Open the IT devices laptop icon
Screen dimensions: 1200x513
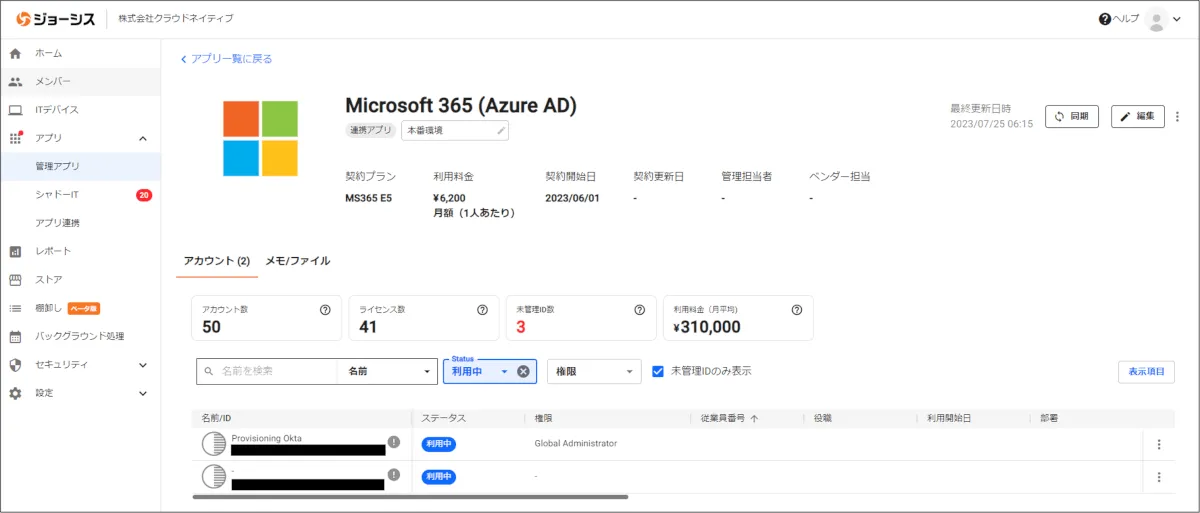click(15, 110)
